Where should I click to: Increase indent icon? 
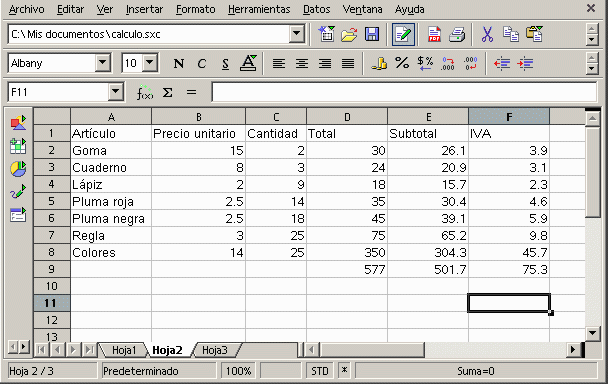click(525, 63)
